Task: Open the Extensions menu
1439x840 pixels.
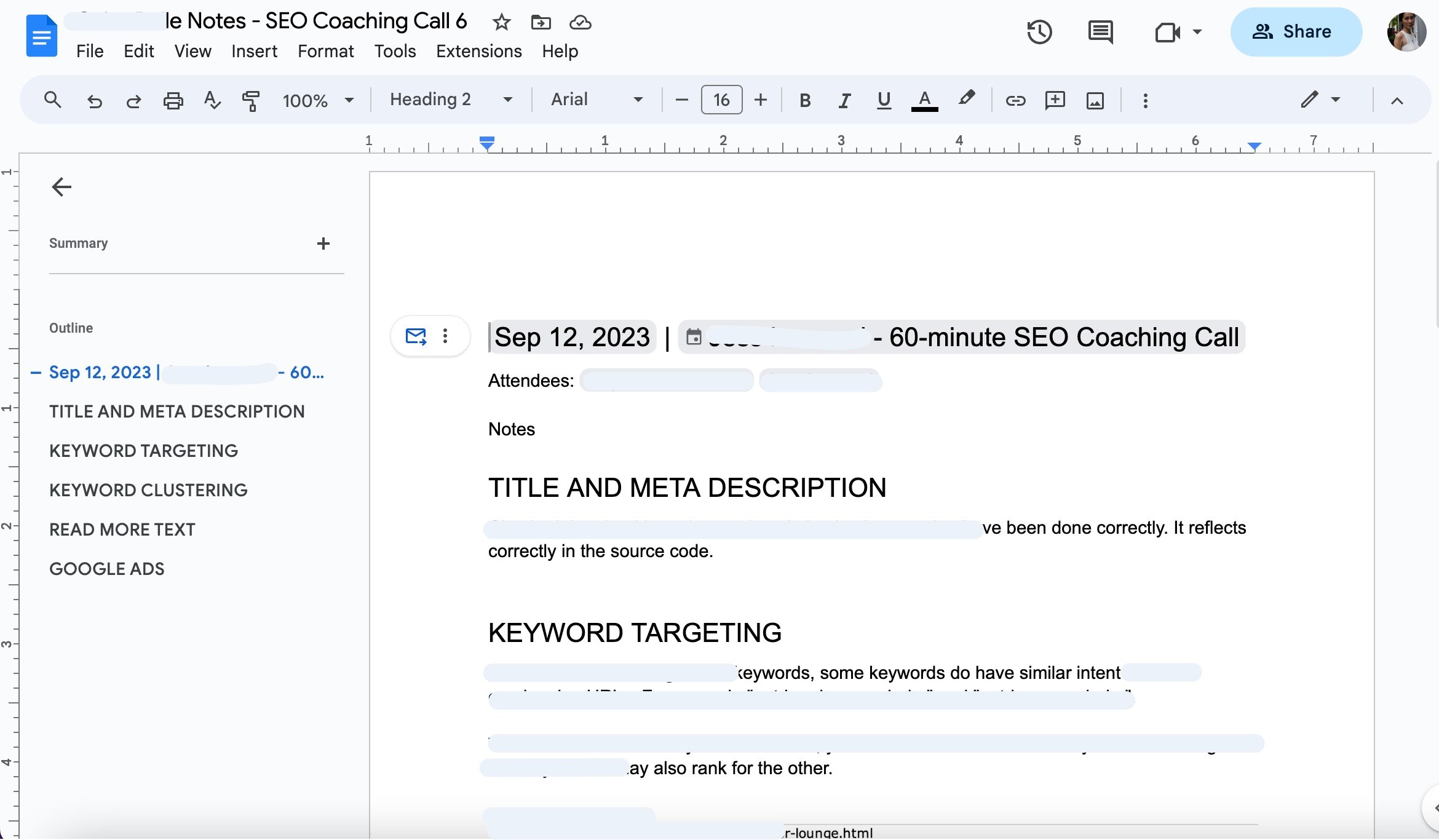Action: pos(479,52)
